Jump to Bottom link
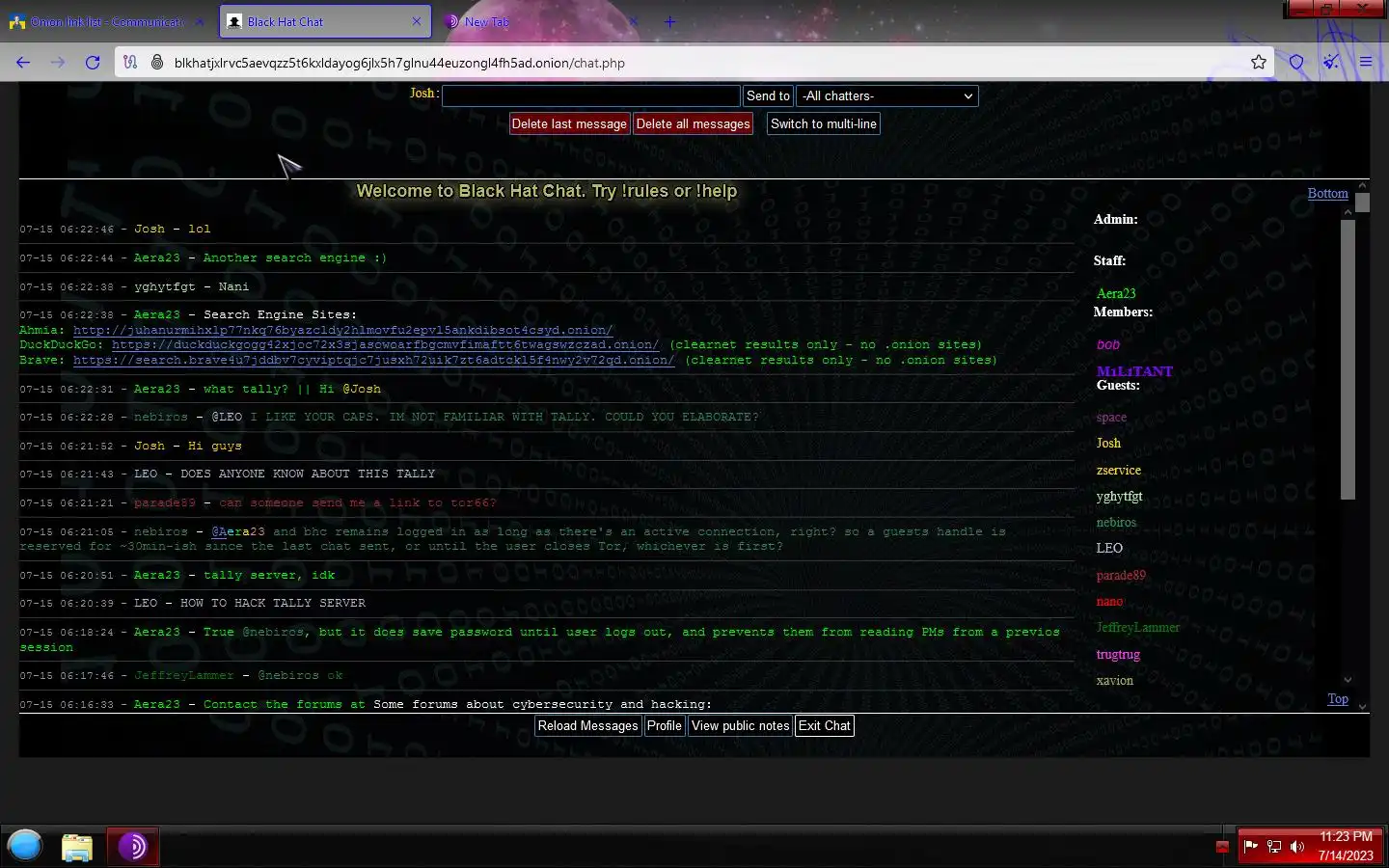This screenshot has width=1389, height=868. 1327,193
